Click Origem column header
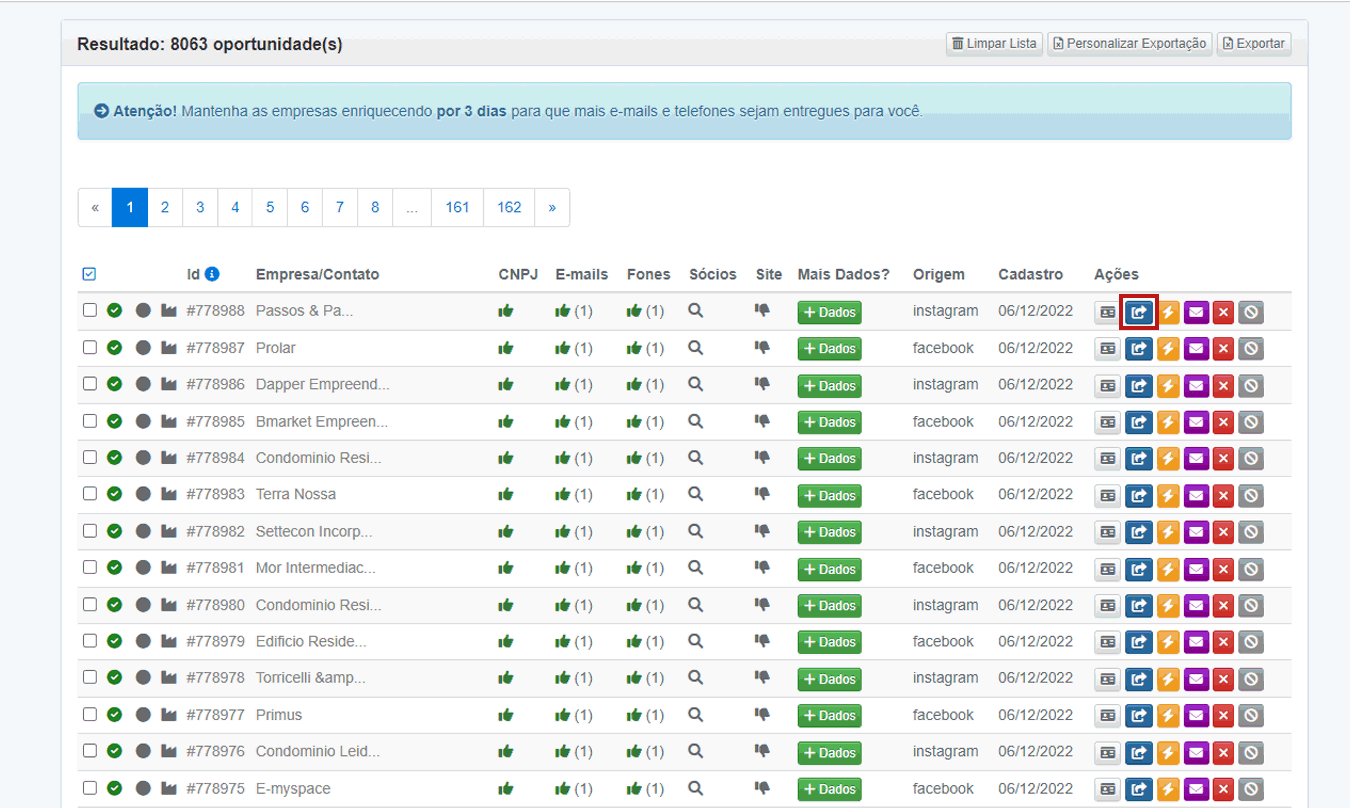 (939, 274)
